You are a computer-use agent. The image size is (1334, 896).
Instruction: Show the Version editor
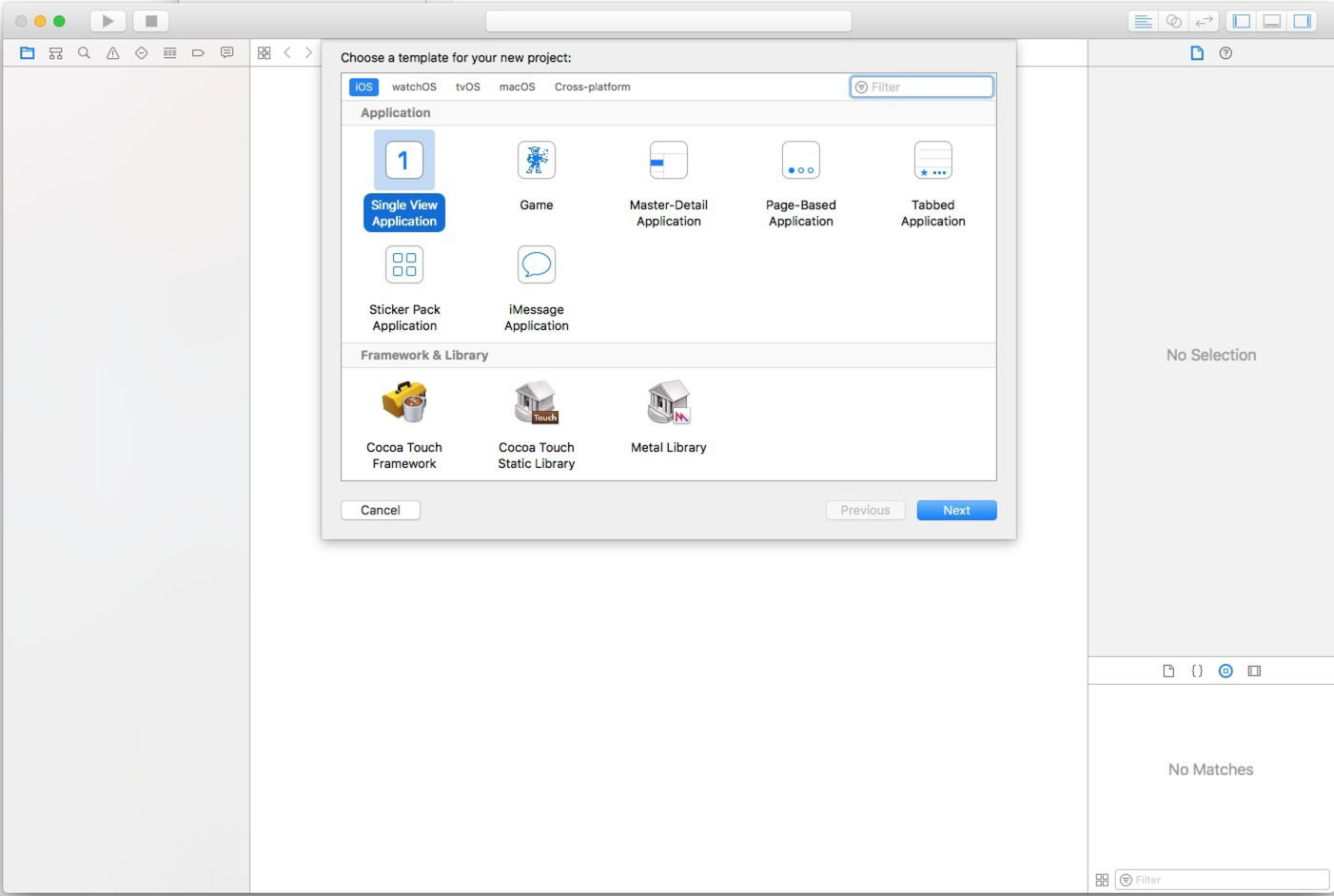pos(1205,21)
